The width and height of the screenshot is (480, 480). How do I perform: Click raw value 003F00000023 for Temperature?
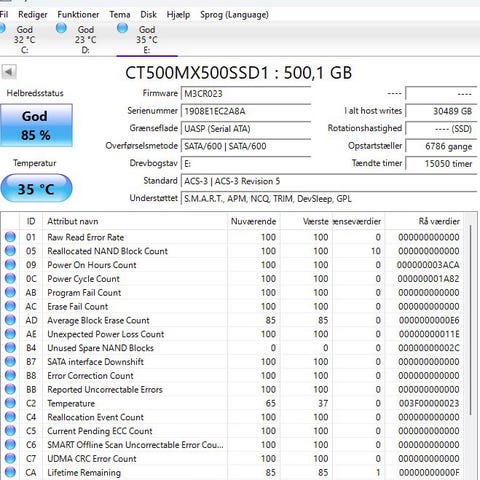pyautogui.click(x=429, y=403)
